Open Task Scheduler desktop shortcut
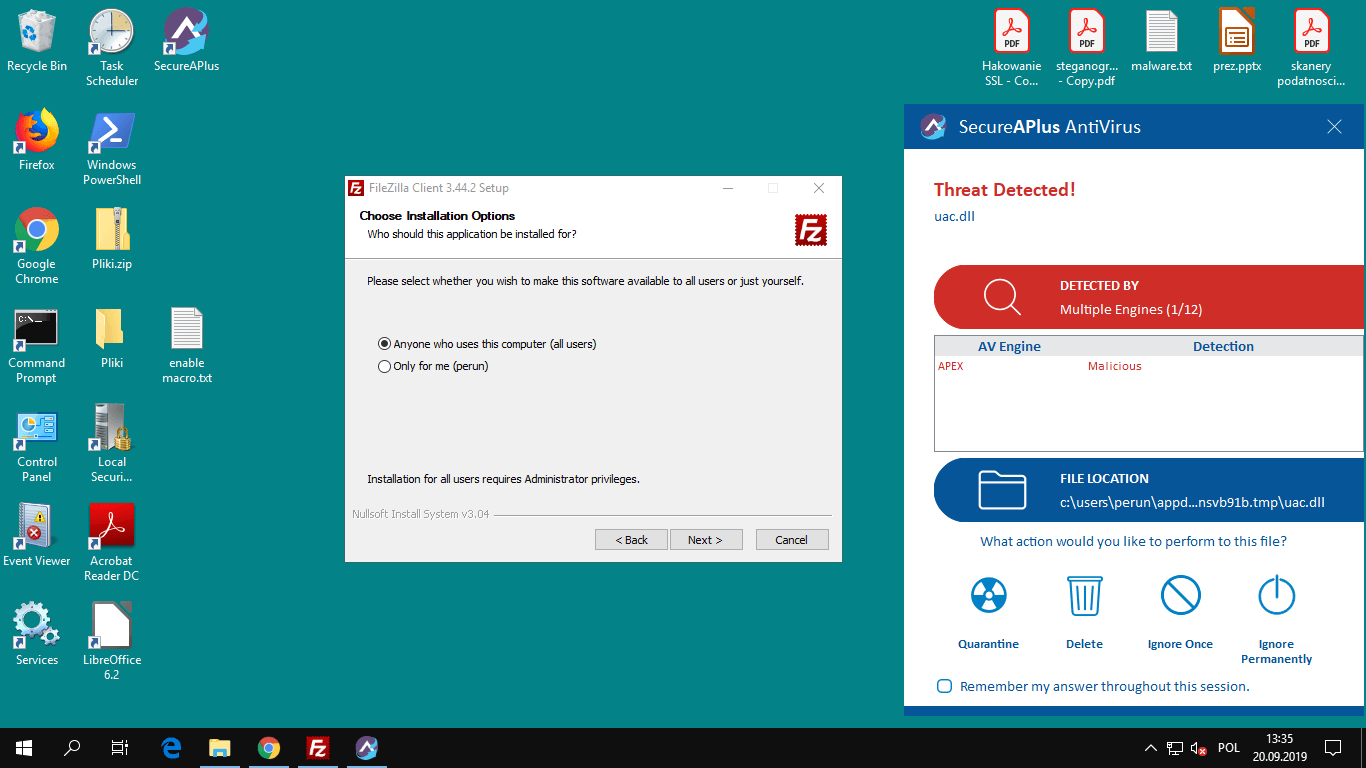 (112, 48)
